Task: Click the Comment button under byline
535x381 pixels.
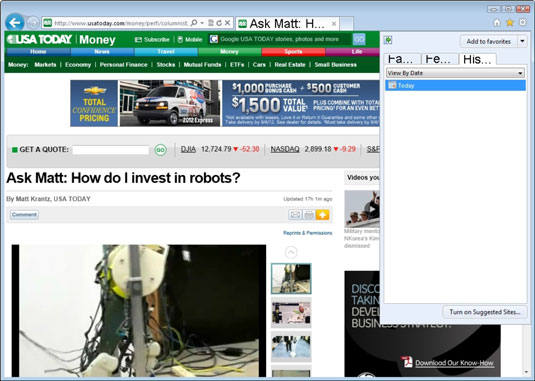Action: tap(24, 215)
